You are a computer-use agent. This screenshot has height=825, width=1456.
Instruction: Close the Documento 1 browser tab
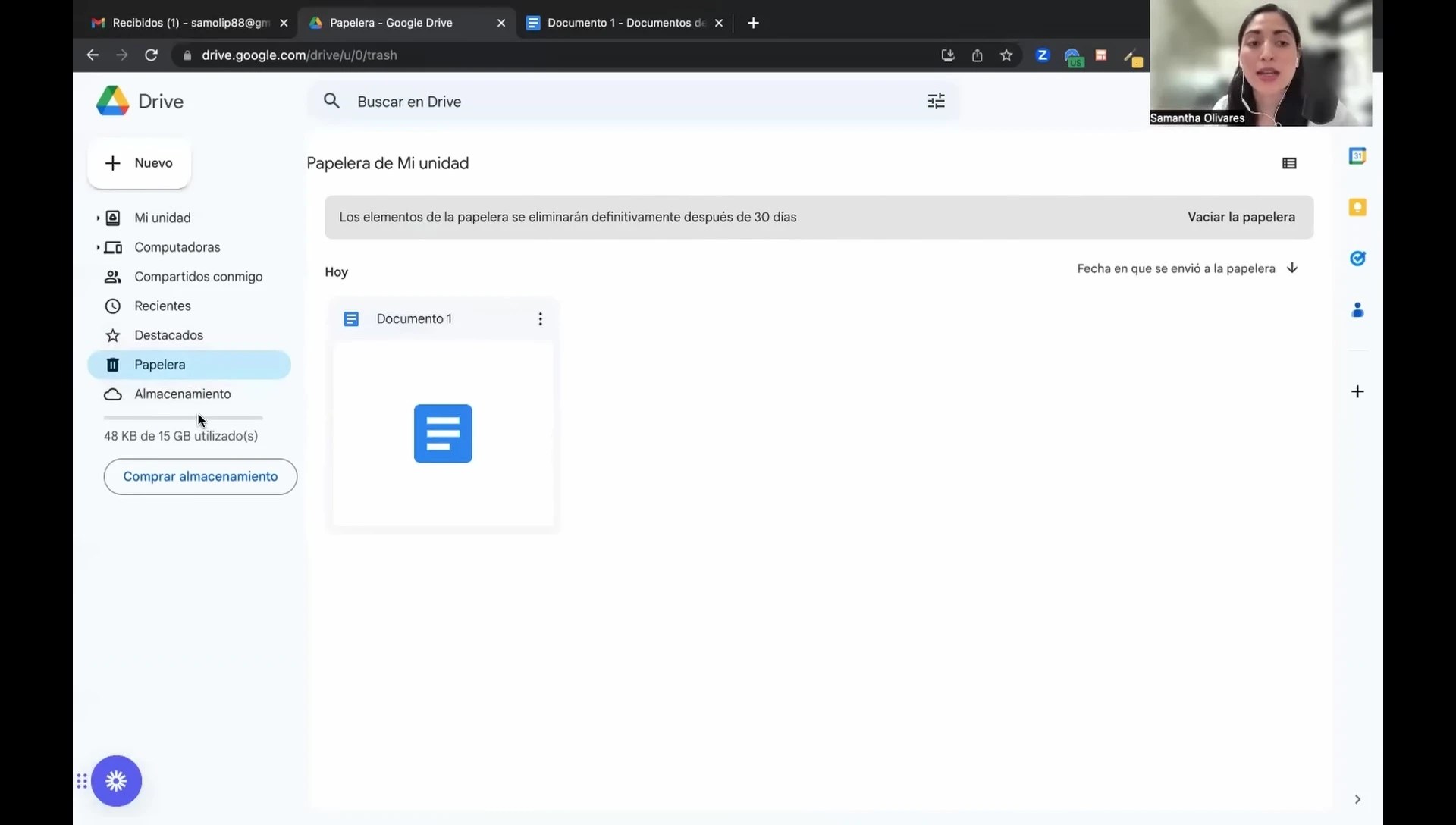(719, 24)
